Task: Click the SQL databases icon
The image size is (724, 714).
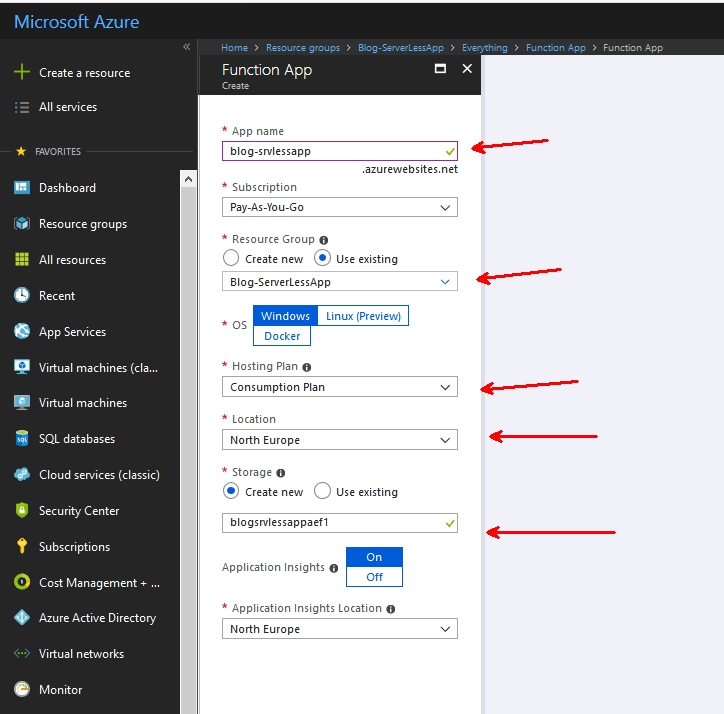Action: [22, 439]
